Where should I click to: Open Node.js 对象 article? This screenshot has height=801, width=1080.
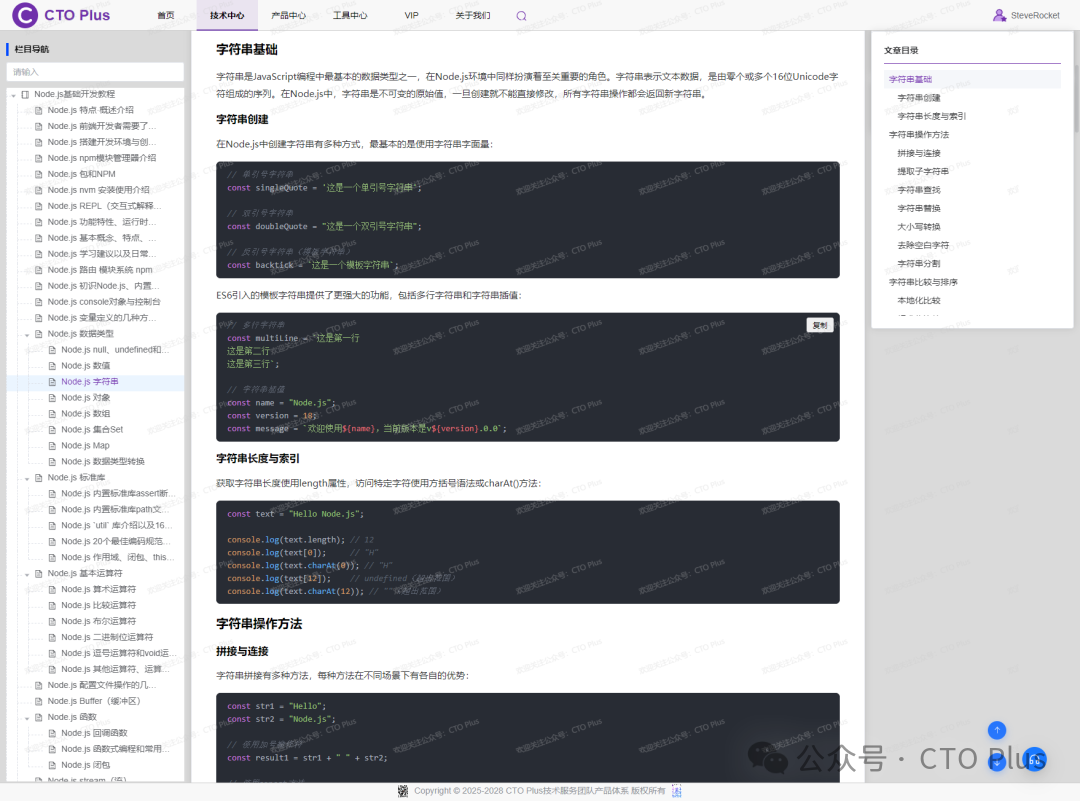click(85, 397)
